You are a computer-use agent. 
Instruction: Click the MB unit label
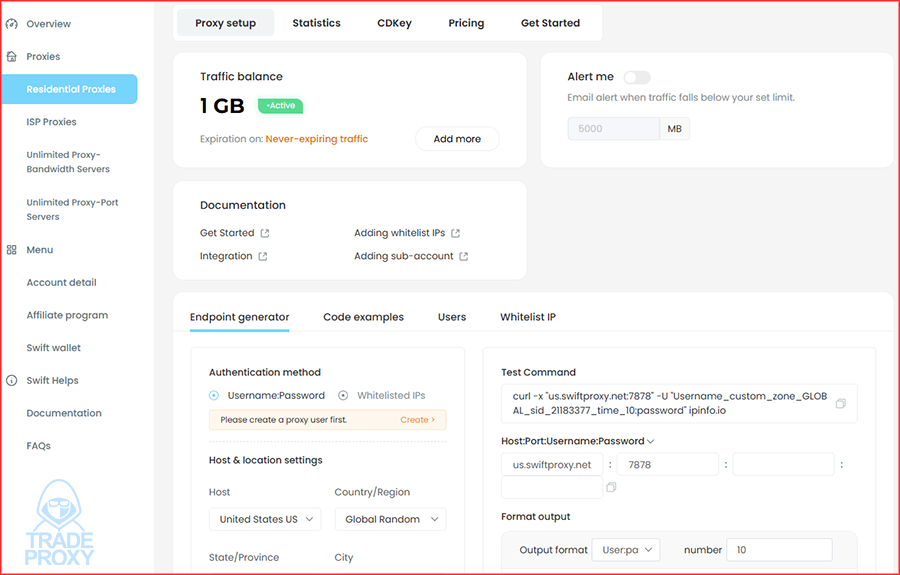[674, 129]
